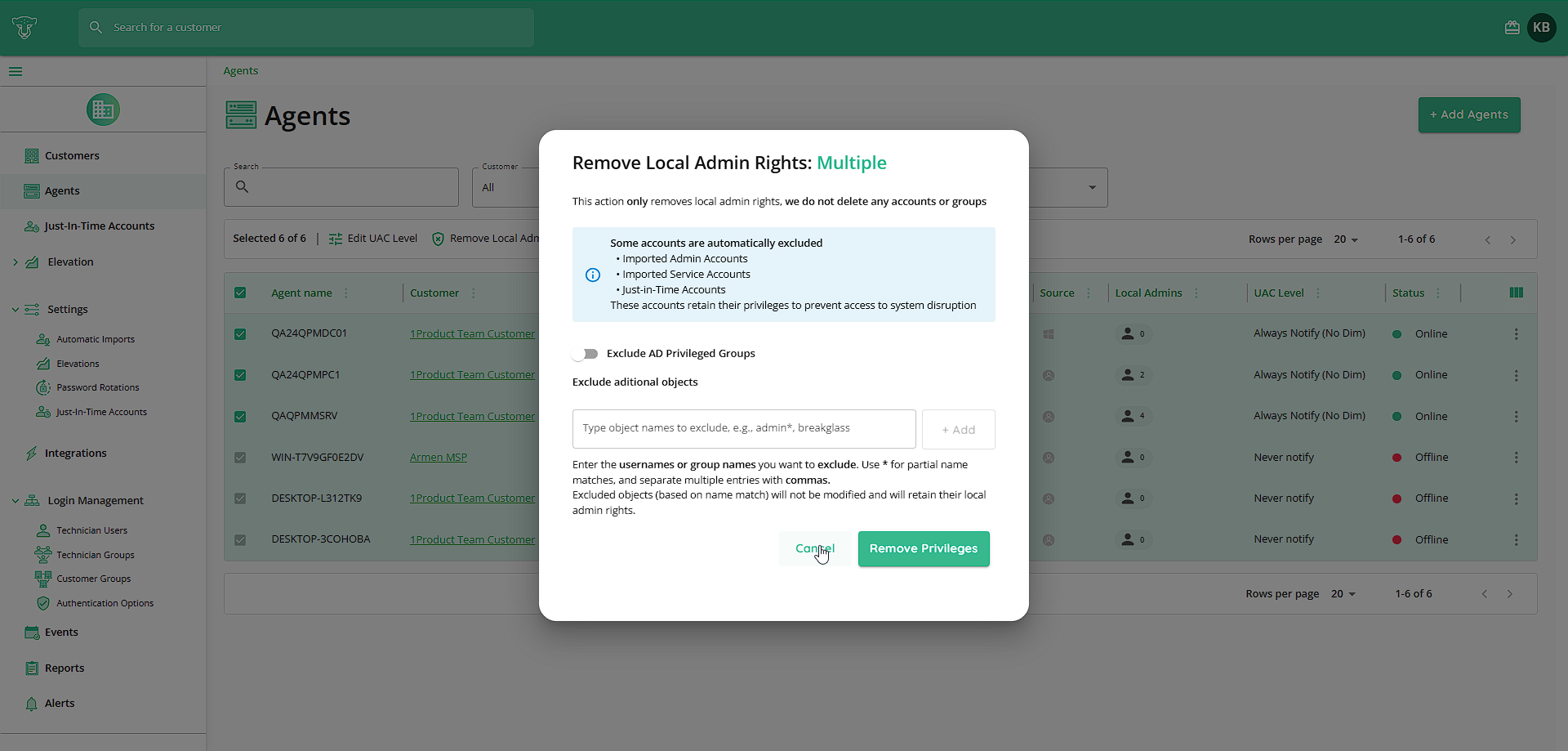Viewport: 1568px width, 751px height.
Task: Open the hamburger menu icon
Action: coord(16,72)
